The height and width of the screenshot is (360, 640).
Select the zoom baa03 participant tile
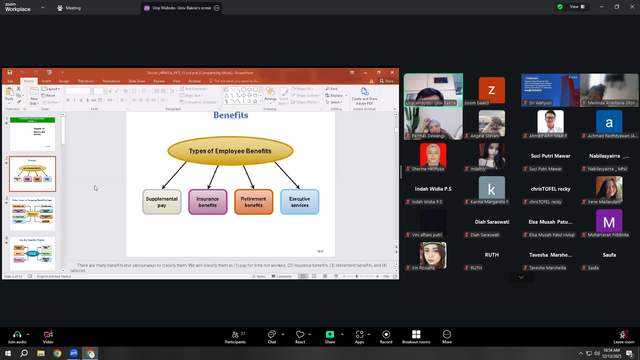tap(491, 90)
